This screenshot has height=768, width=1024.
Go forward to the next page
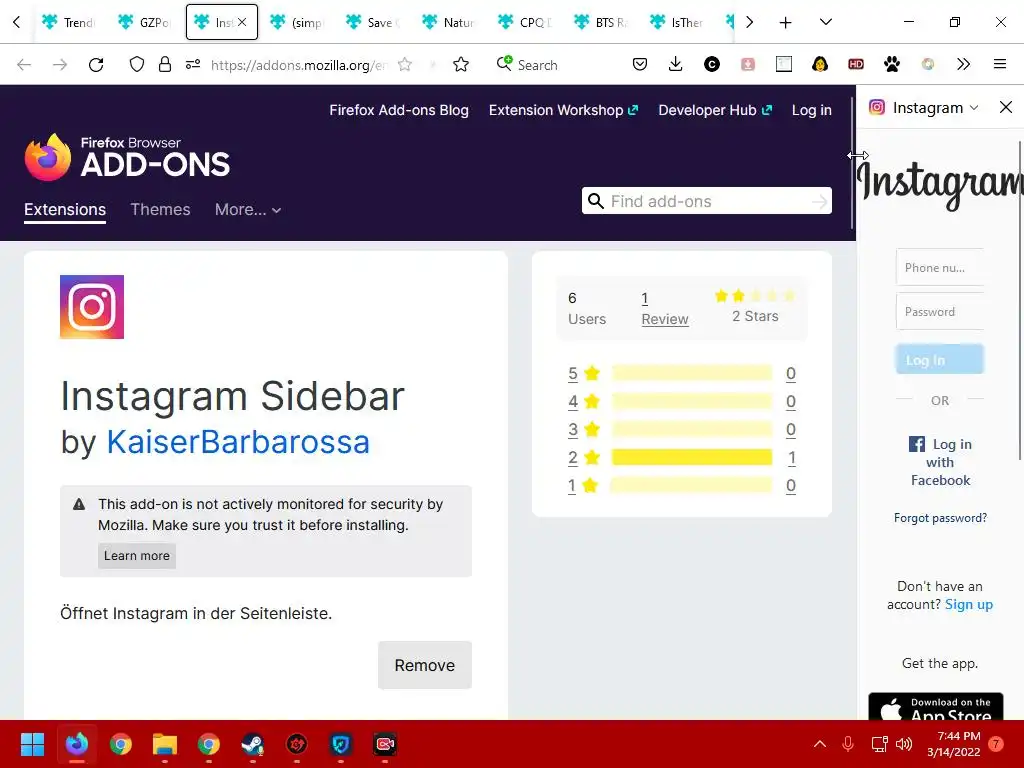coord(60,65)
